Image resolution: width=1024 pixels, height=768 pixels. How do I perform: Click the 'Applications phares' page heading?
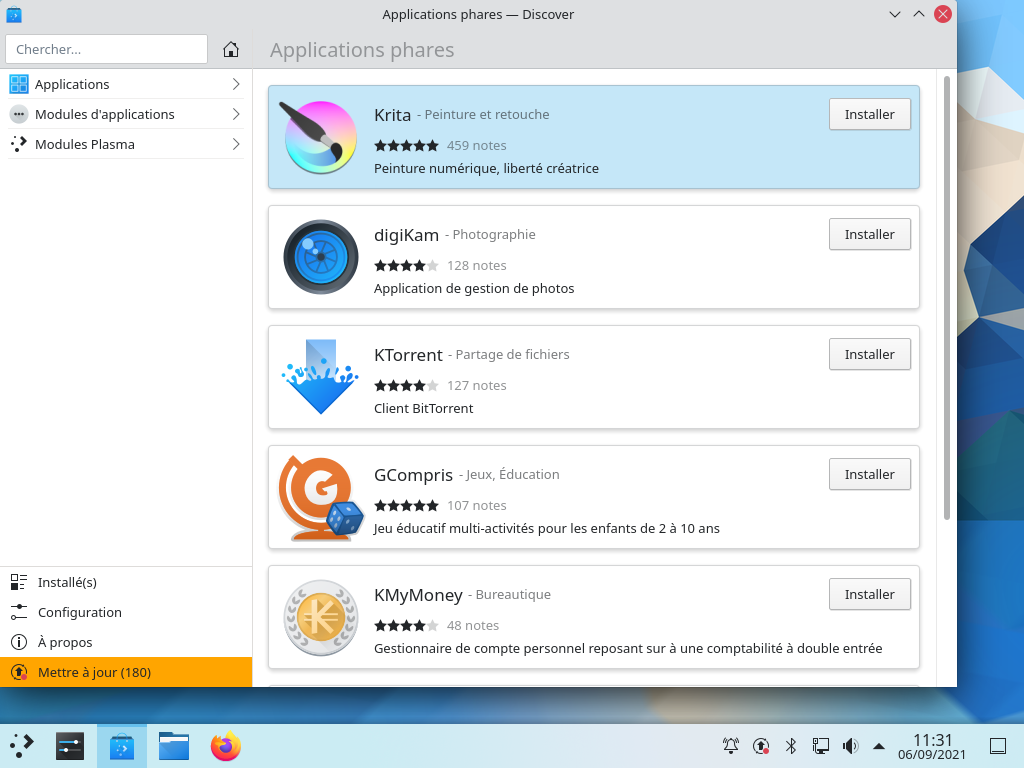pyautogui.click(x=362, y=50)
